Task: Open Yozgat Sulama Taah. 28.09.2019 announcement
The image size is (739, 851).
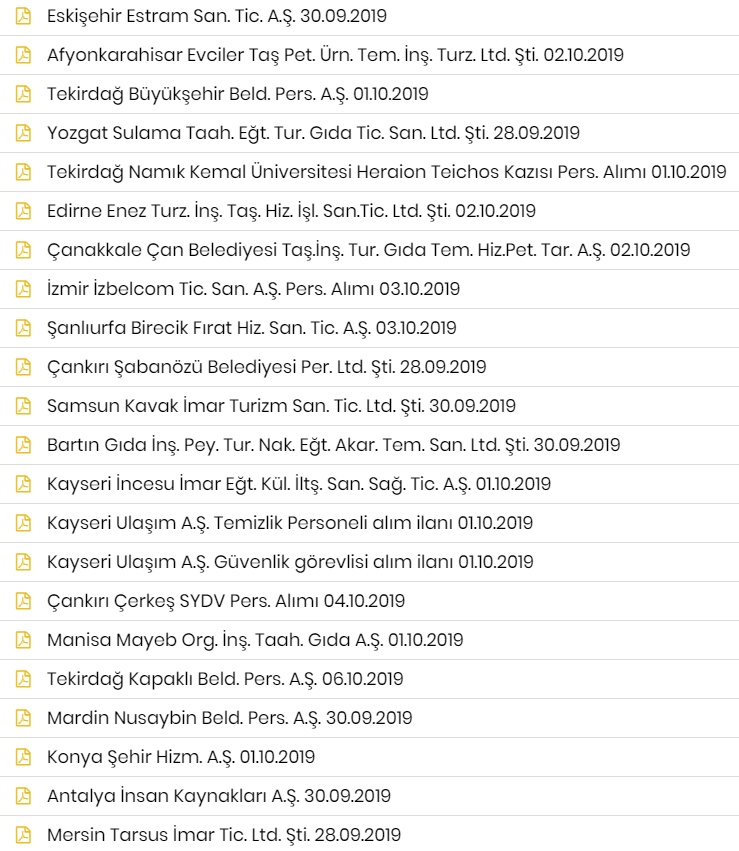Action: pos(314,134)
